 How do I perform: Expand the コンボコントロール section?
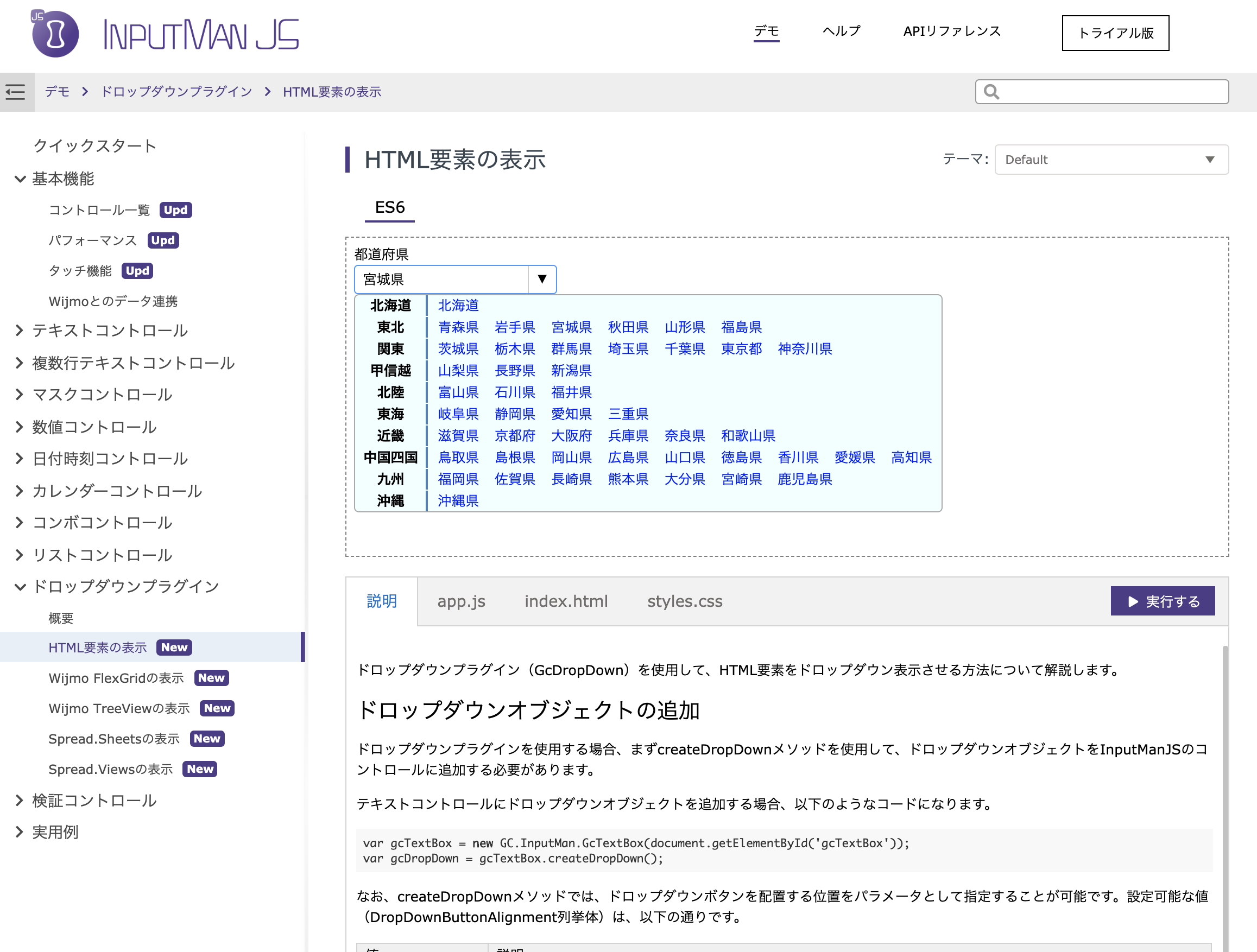pos(20,523)
